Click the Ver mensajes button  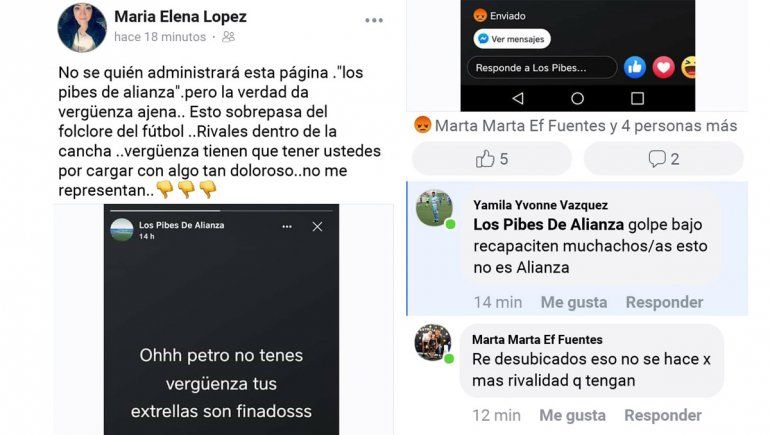tap(512, 39)
